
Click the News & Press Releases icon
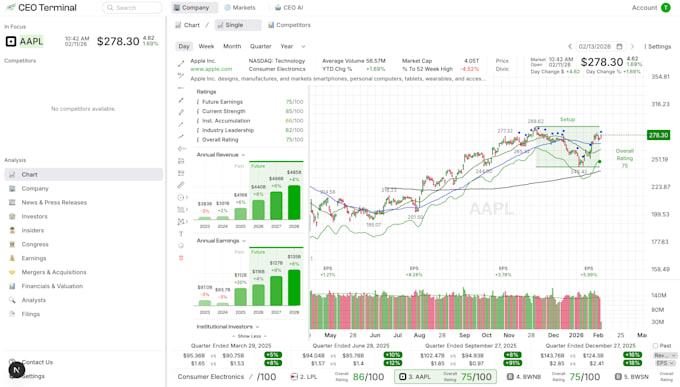click(x=12, y=202)
